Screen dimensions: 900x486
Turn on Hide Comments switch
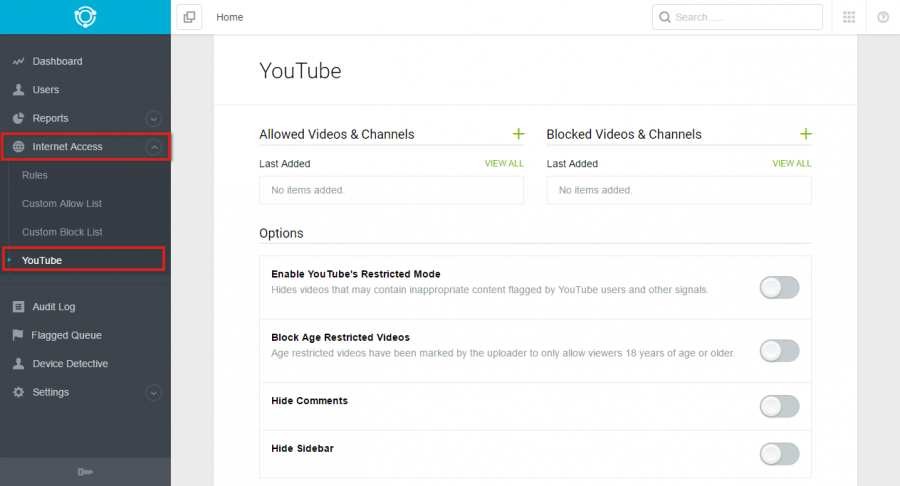click(x=779, y=406)
